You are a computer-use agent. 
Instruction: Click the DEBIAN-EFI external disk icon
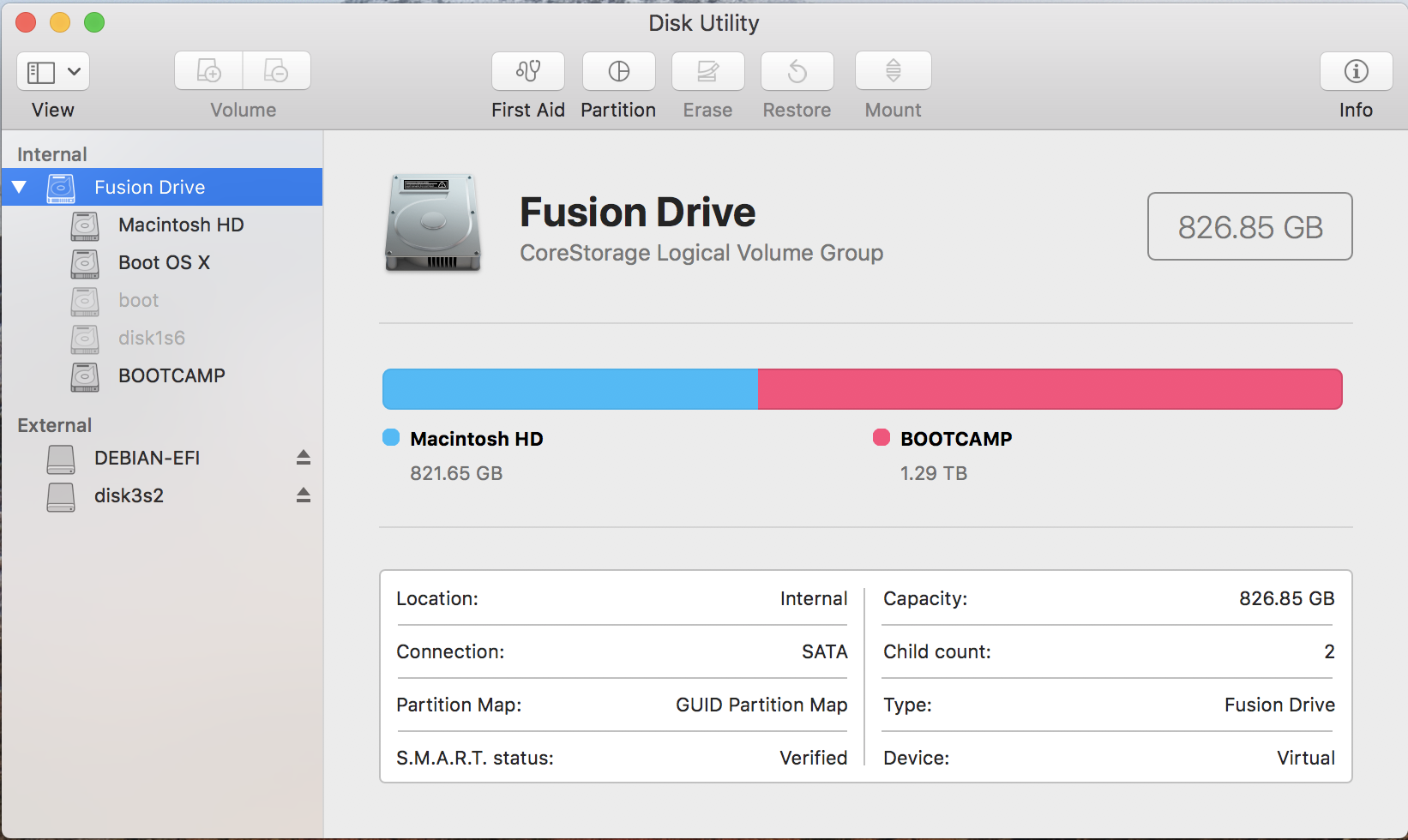61,459
